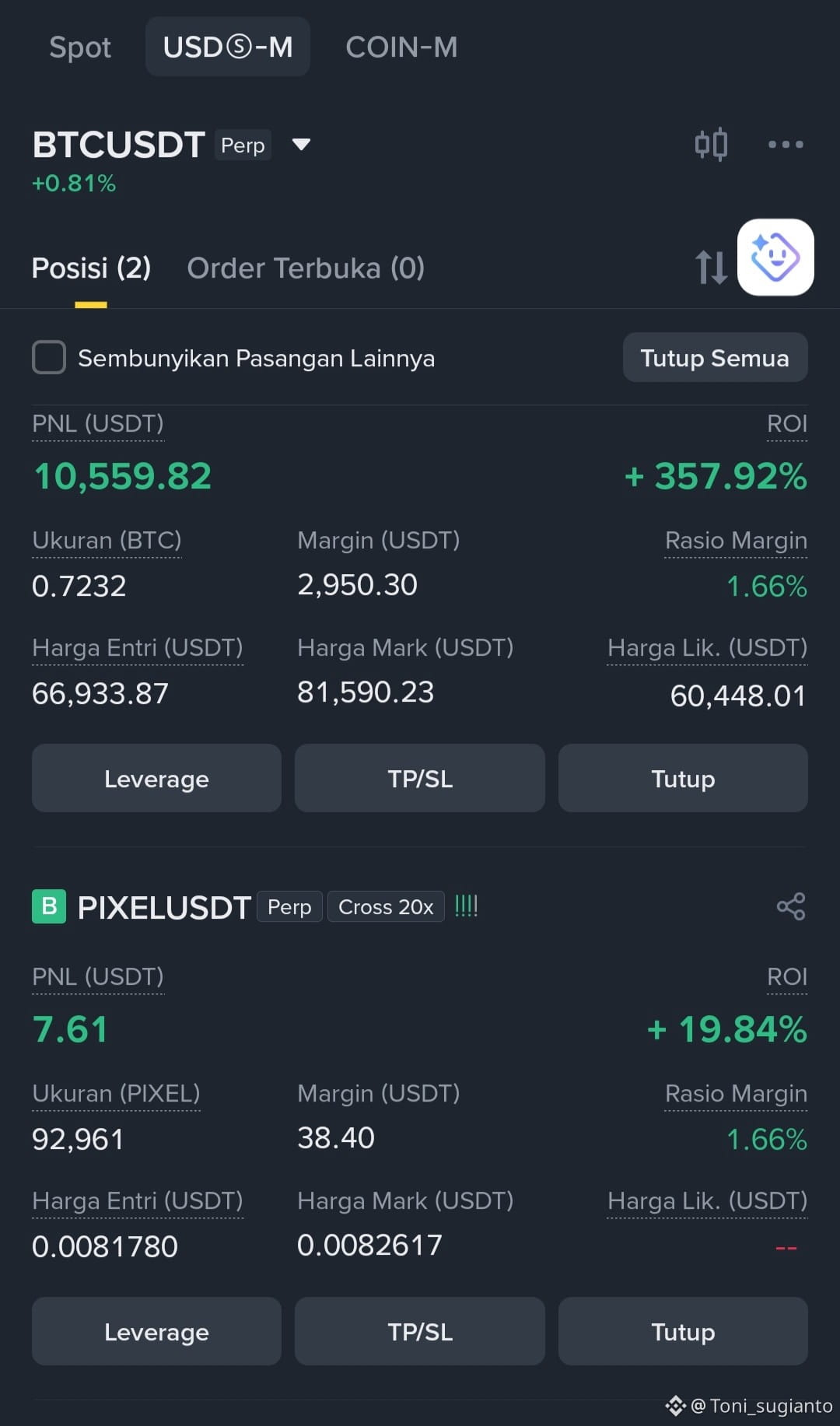The width and height of the screenshot is (840, 1426).
Task: Switch to the Spot tab
Action: pos(80,47)
